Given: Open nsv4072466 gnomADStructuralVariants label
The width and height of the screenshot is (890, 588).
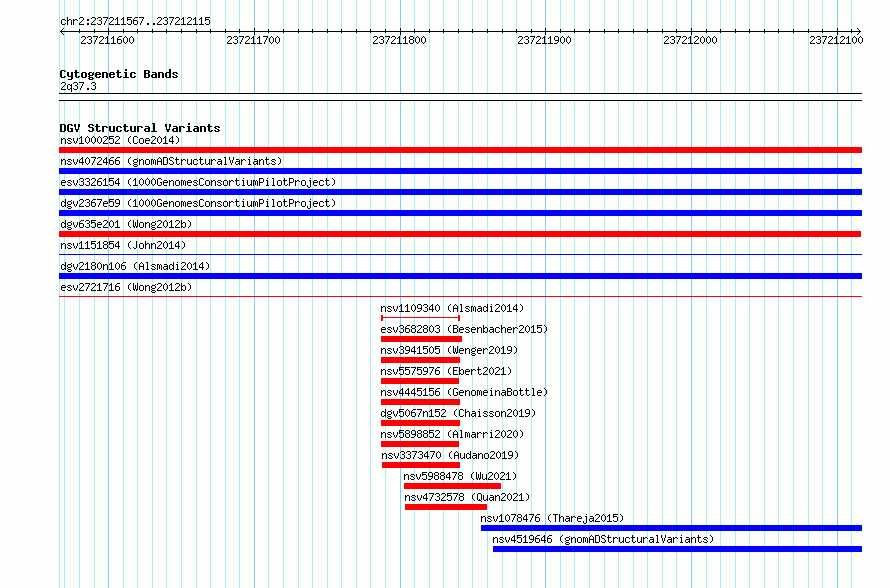Looking at the screenshot, I should tap(171, 161).
